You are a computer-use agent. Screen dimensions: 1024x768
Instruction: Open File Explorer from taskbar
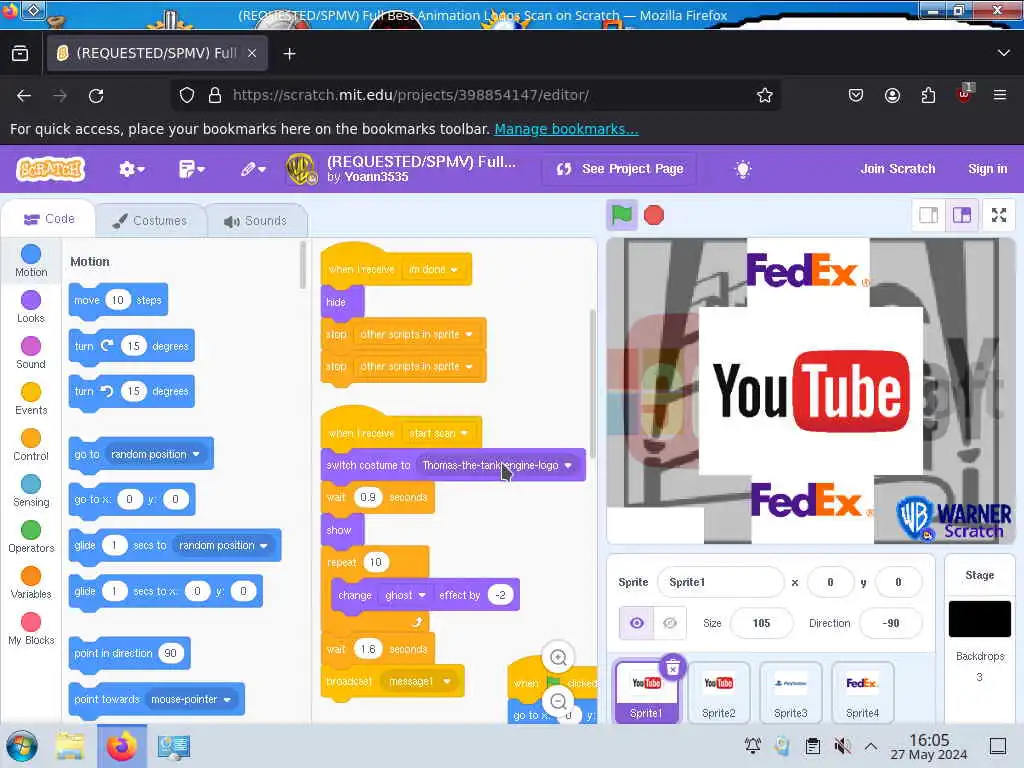(x=70, y=746)
